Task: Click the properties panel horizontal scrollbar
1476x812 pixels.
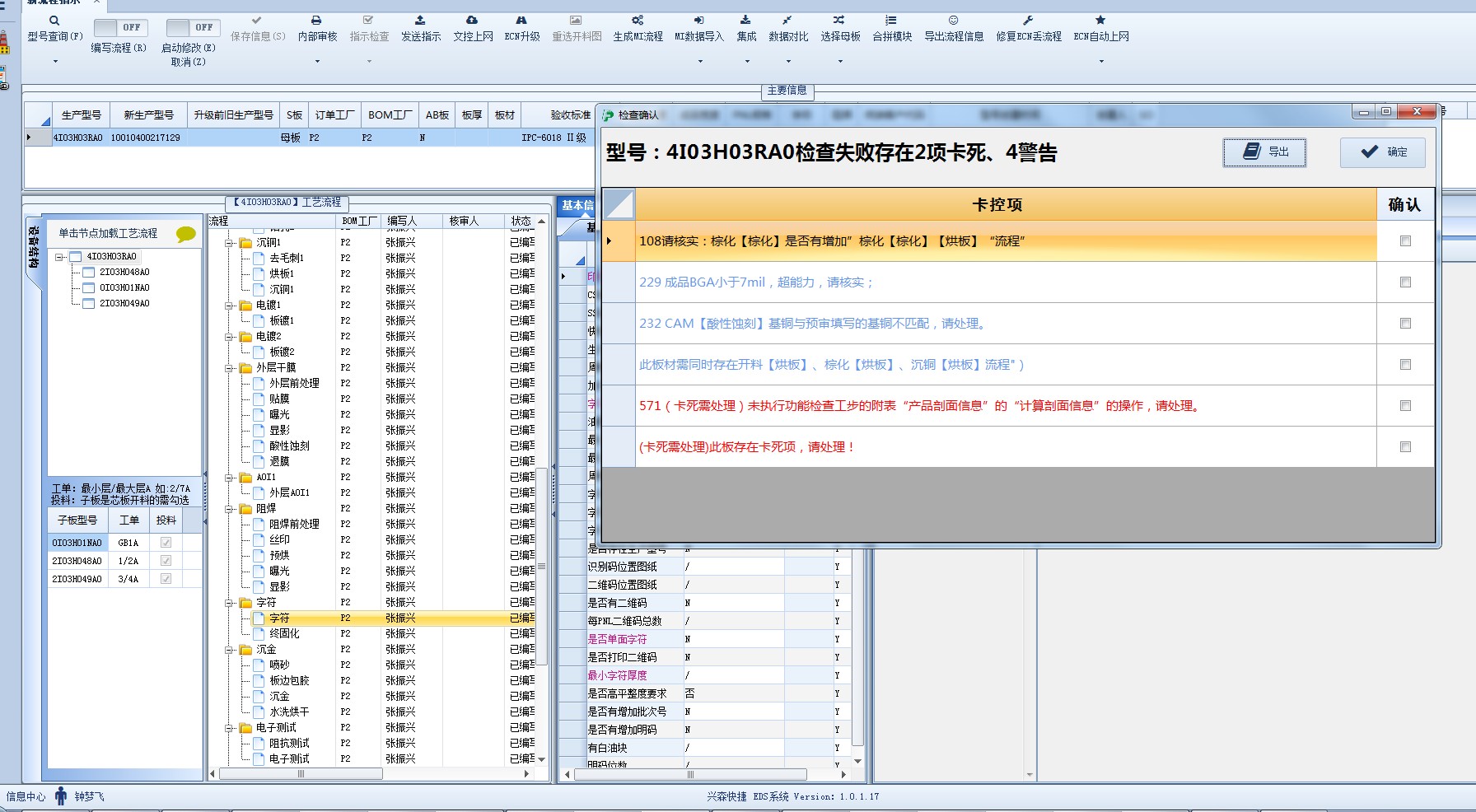Action: [689, 774]
